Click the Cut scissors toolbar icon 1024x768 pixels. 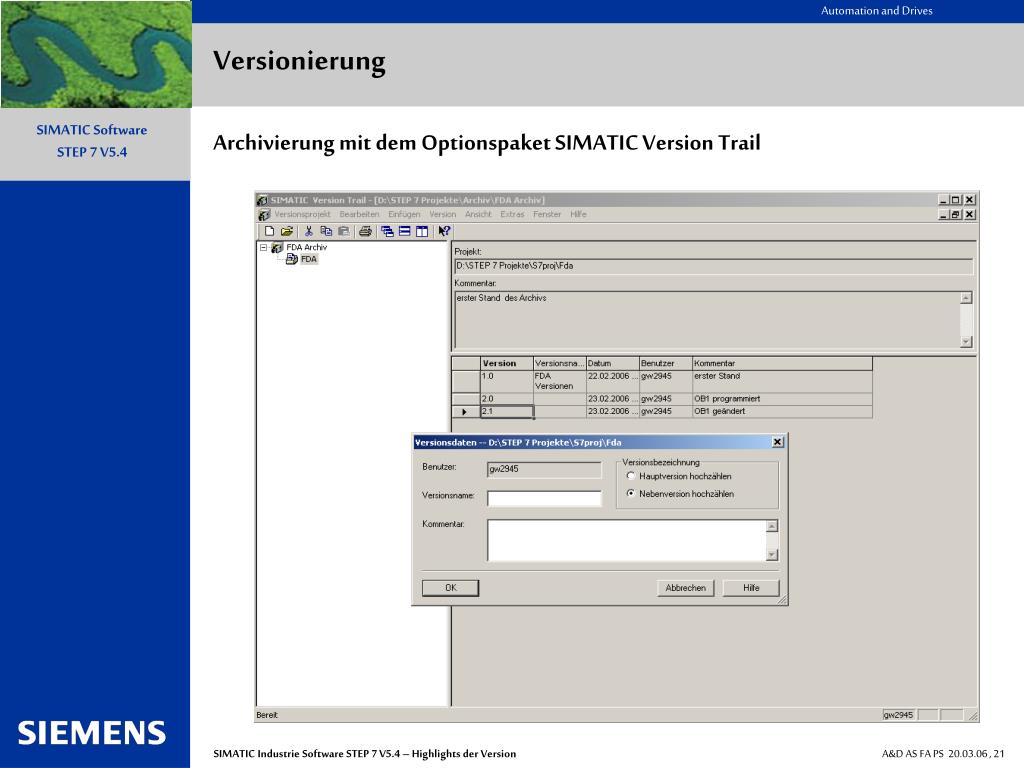[x=309, y=231]
